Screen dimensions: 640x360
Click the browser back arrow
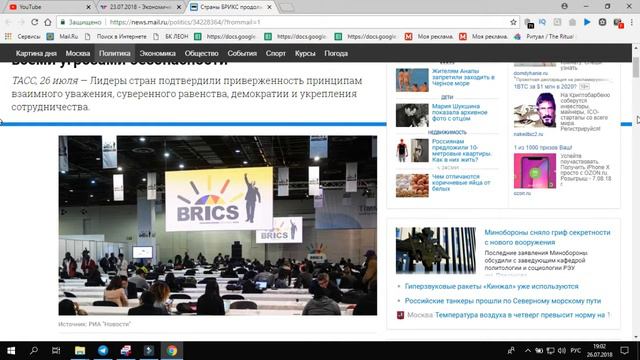click(9, 22)
